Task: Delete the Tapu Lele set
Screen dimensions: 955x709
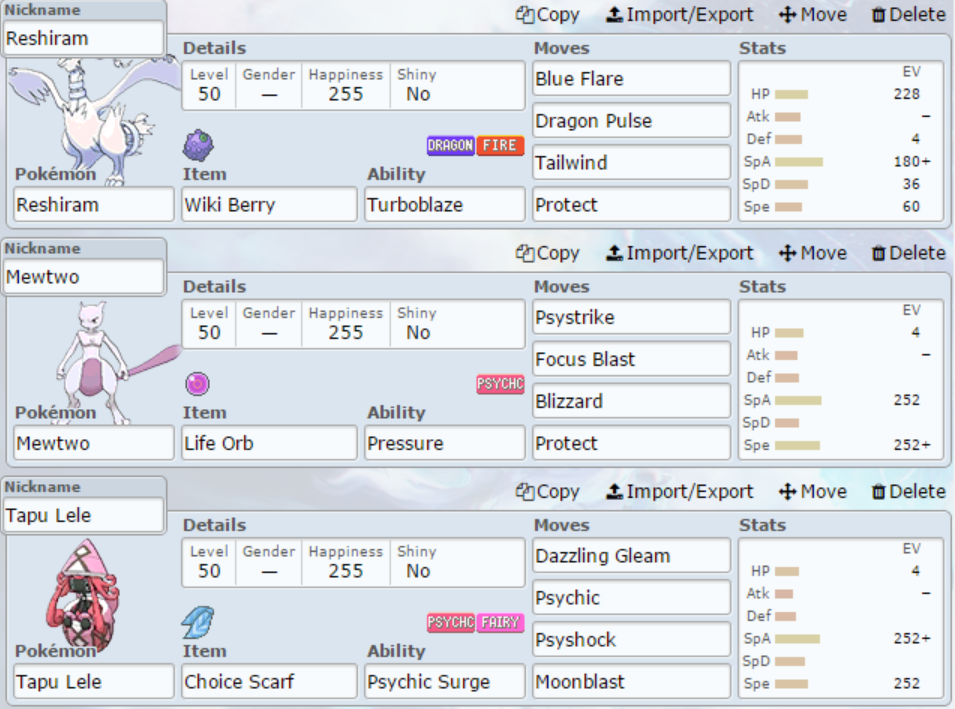Action: (x=908, y=492)
